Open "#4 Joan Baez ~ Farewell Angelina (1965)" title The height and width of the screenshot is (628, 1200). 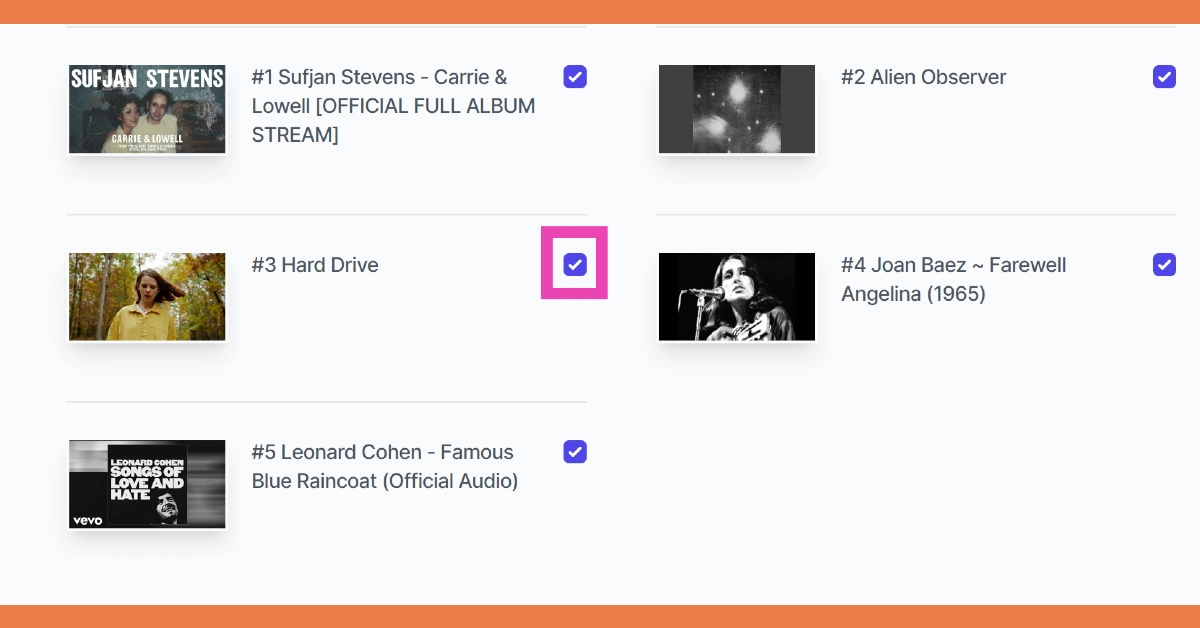953,279
